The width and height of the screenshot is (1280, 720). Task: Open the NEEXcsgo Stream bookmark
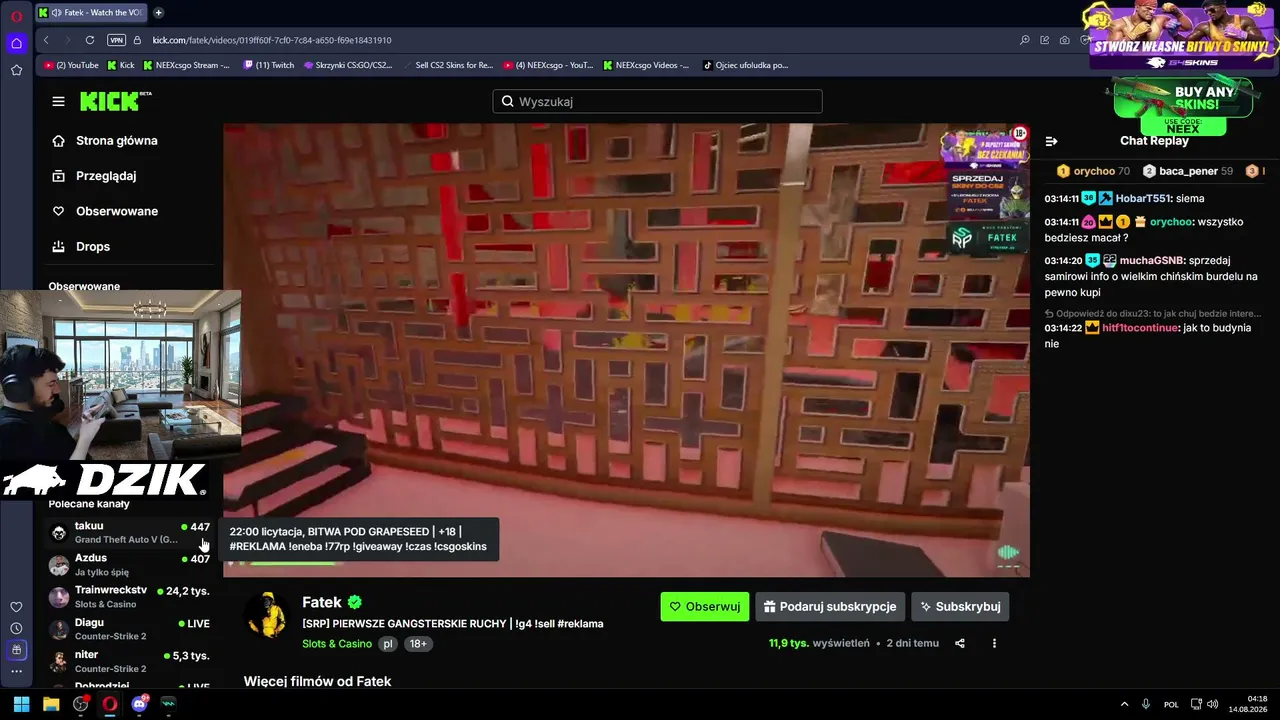point(186,65)
